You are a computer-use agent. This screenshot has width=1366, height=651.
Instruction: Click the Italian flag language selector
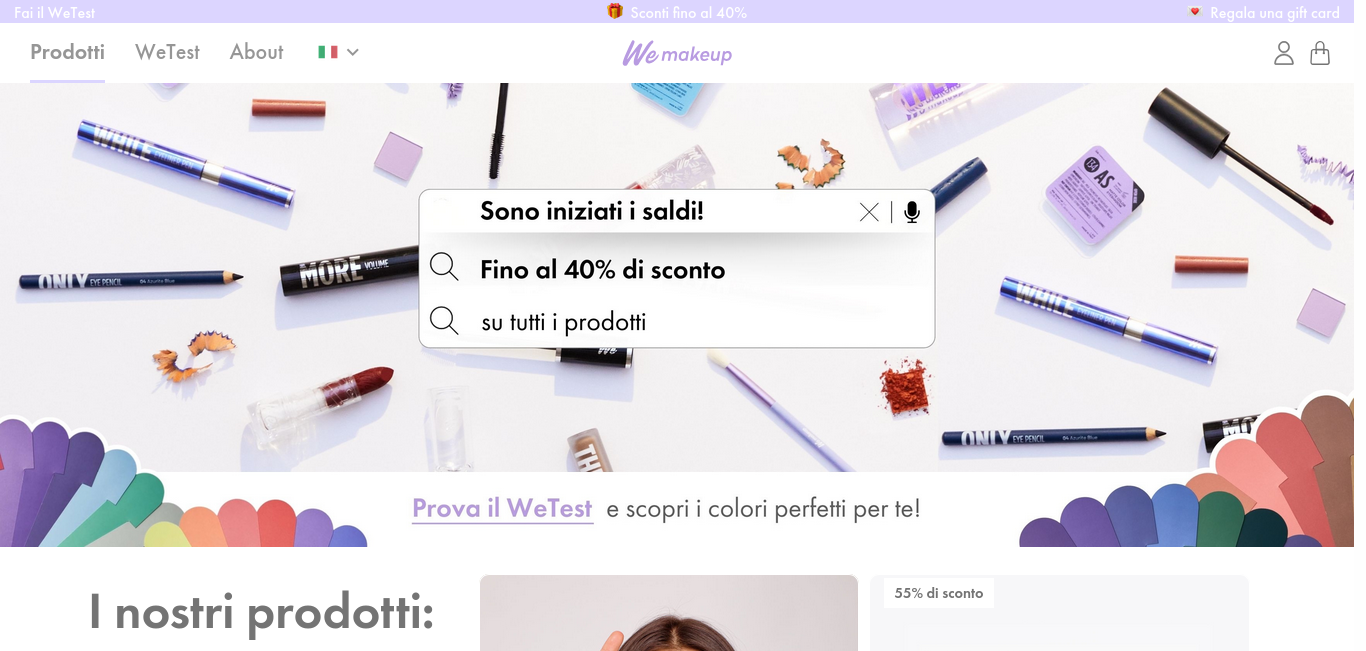[328, 52]
